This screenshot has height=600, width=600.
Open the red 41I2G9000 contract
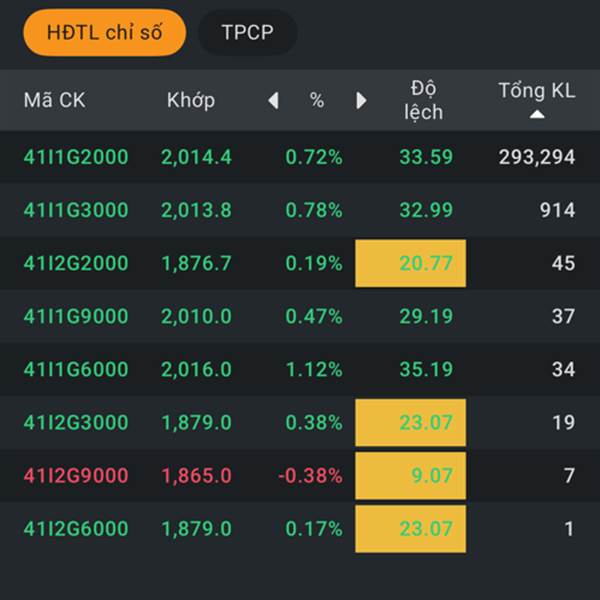(x=76, y=475)
